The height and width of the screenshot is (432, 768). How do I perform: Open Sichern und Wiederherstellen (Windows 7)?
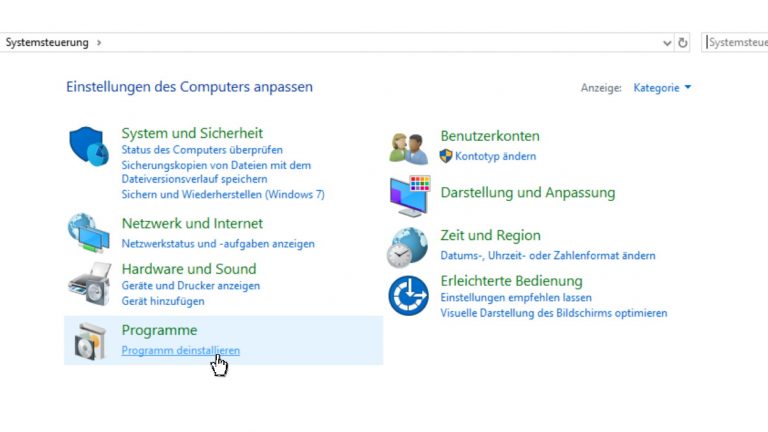[x=223, y=194]
